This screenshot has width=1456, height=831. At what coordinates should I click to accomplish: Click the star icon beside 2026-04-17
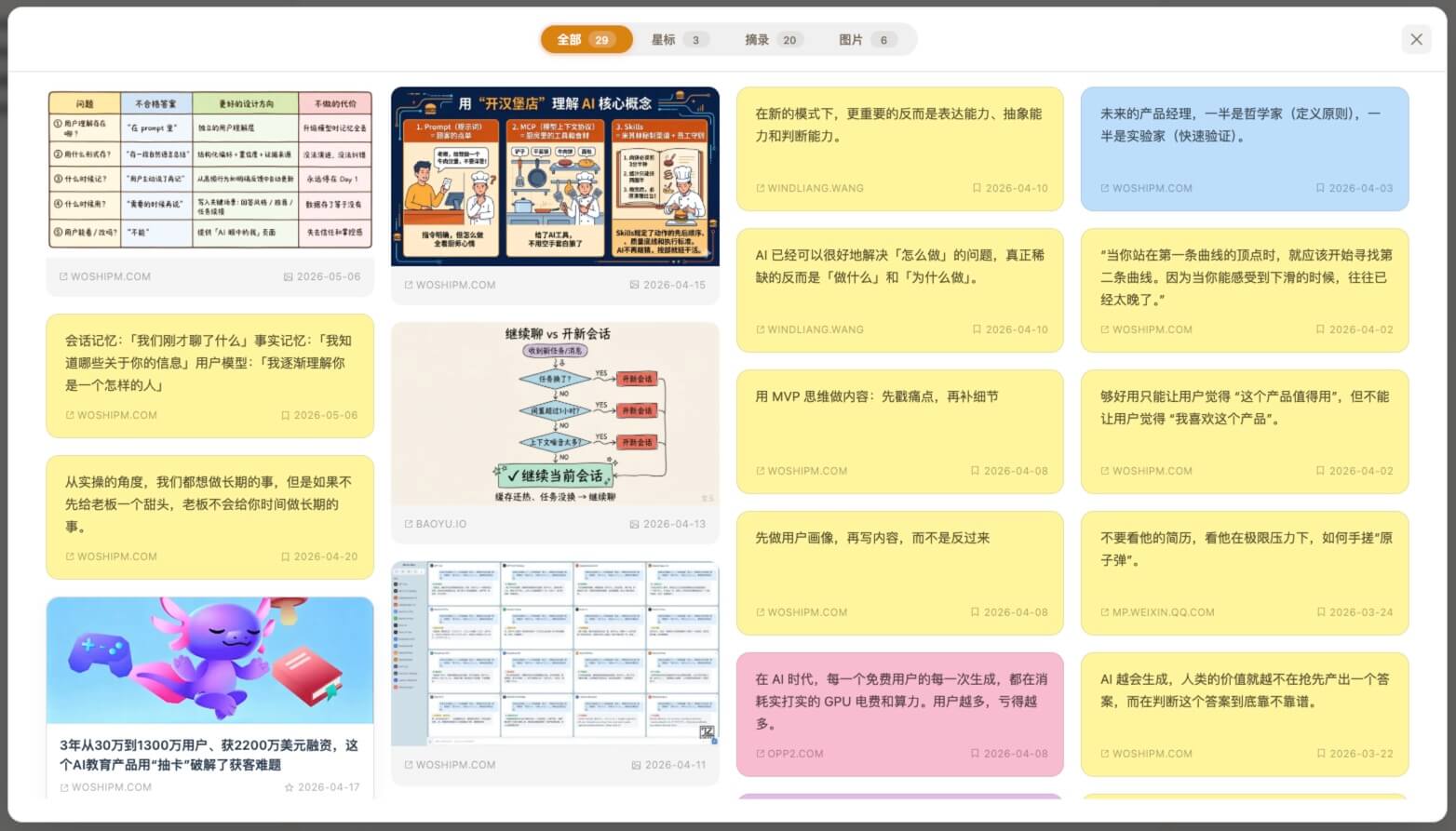(289, 787)
